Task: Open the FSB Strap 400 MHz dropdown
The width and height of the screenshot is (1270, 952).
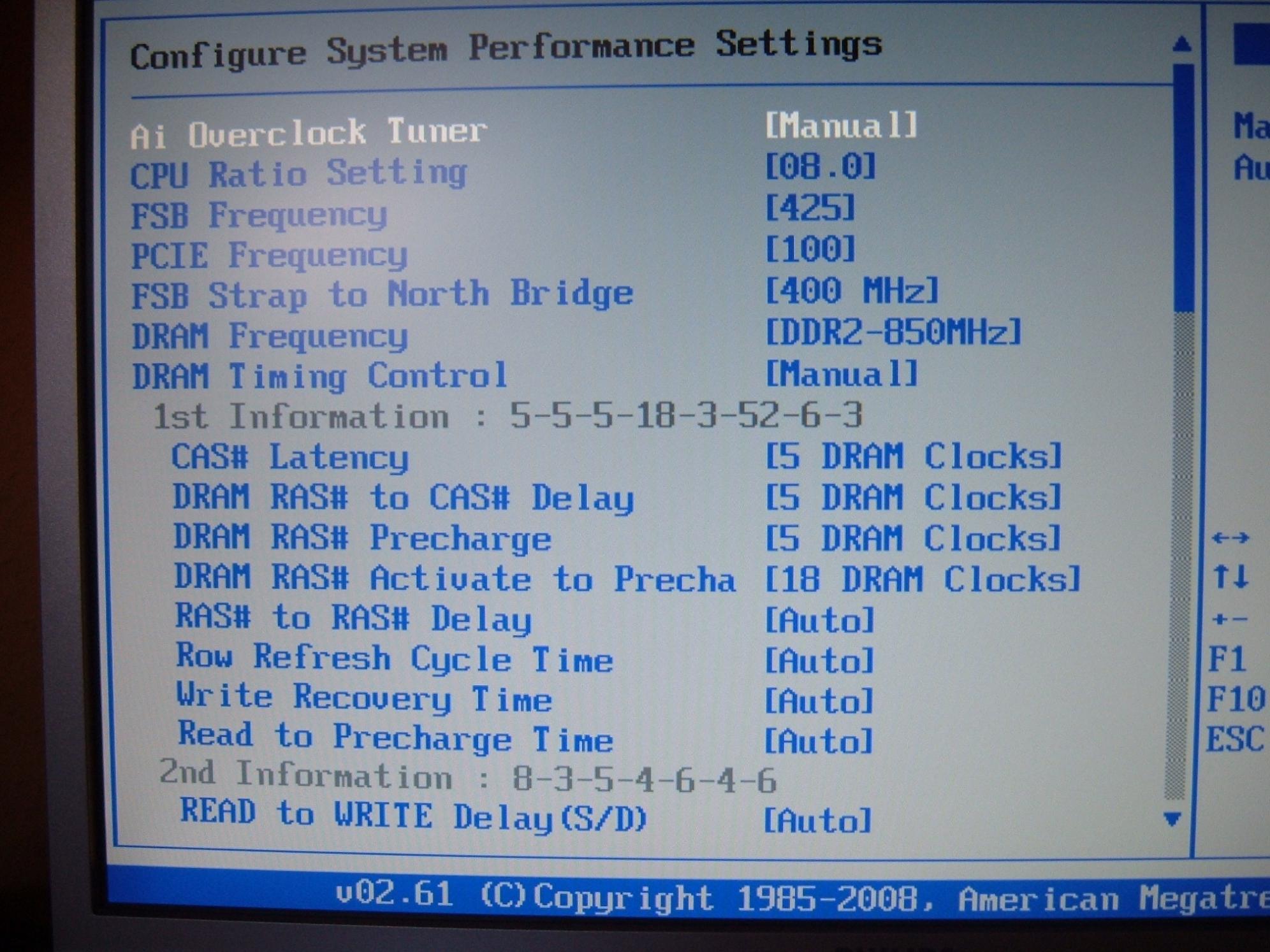Action: (x=851, y=291)
